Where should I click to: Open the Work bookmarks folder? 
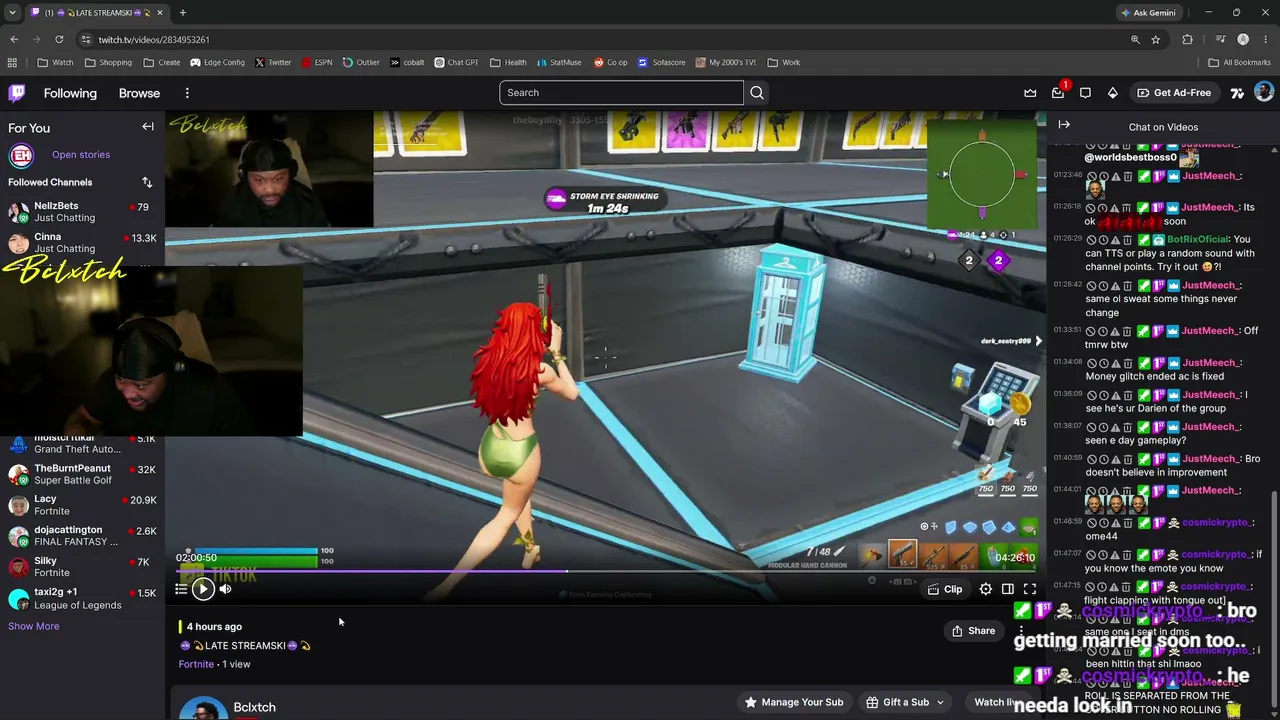[784, 62]
